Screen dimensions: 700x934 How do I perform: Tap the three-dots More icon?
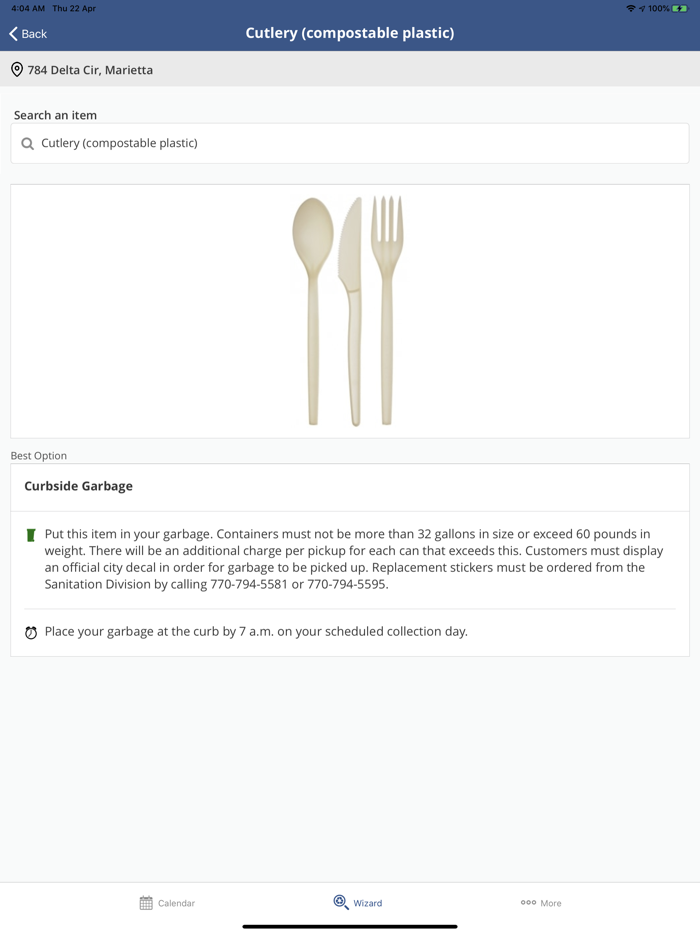click(x=528, y=903)
